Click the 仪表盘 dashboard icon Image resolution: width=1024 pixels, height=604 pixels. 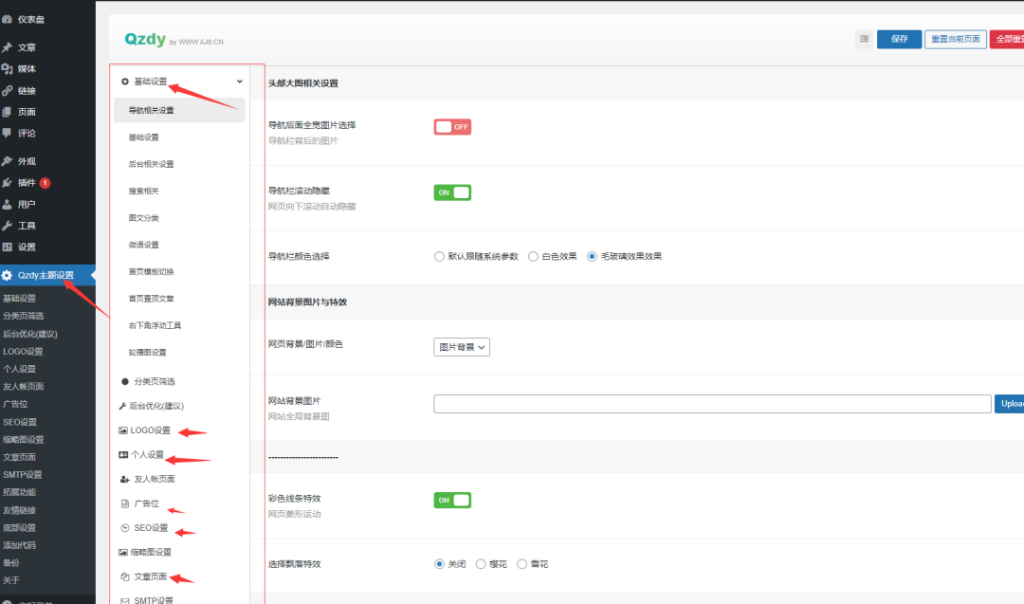coord(8,19)
